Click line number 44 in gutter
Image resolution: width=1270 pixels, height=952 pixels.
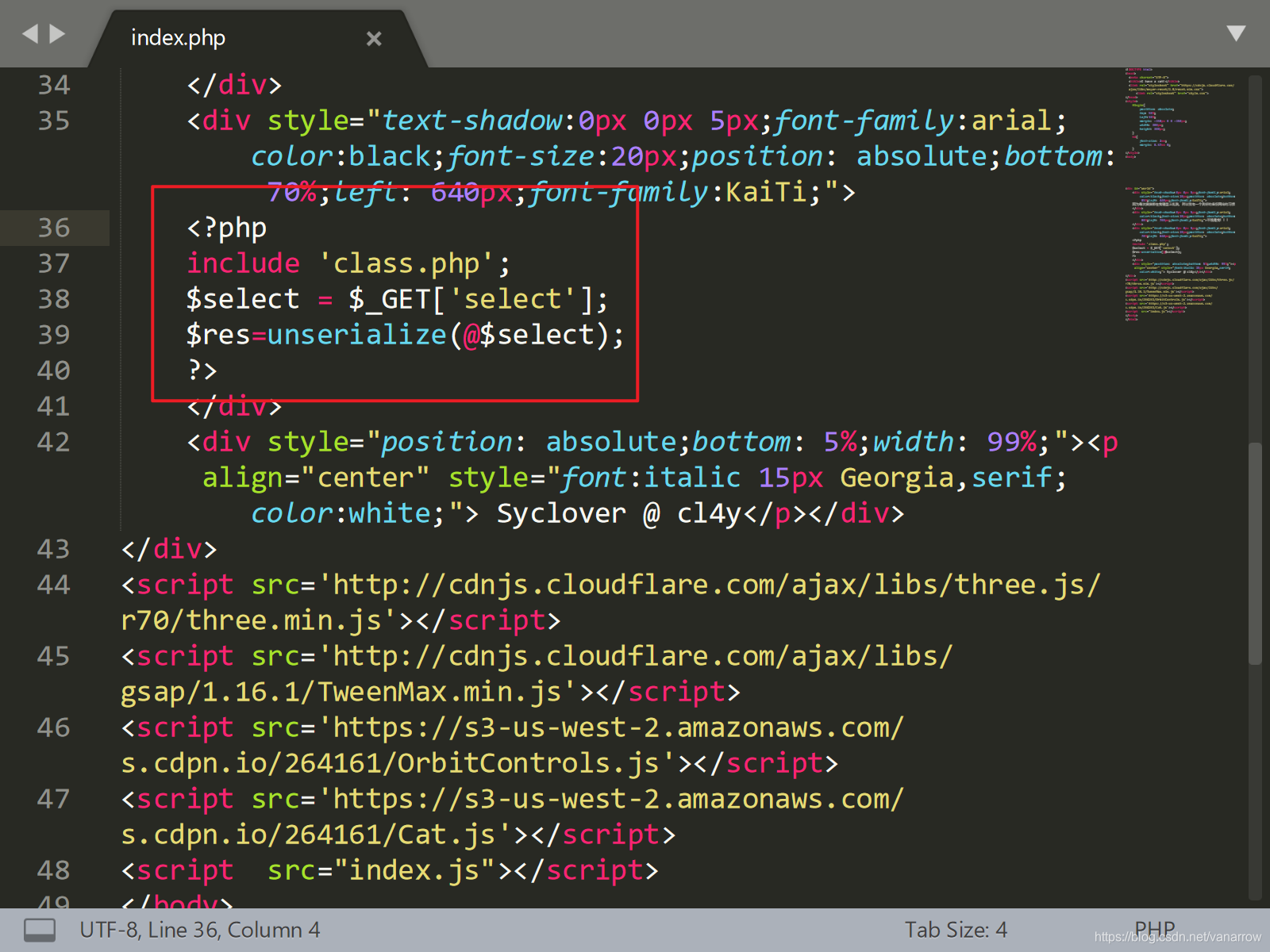54,585
